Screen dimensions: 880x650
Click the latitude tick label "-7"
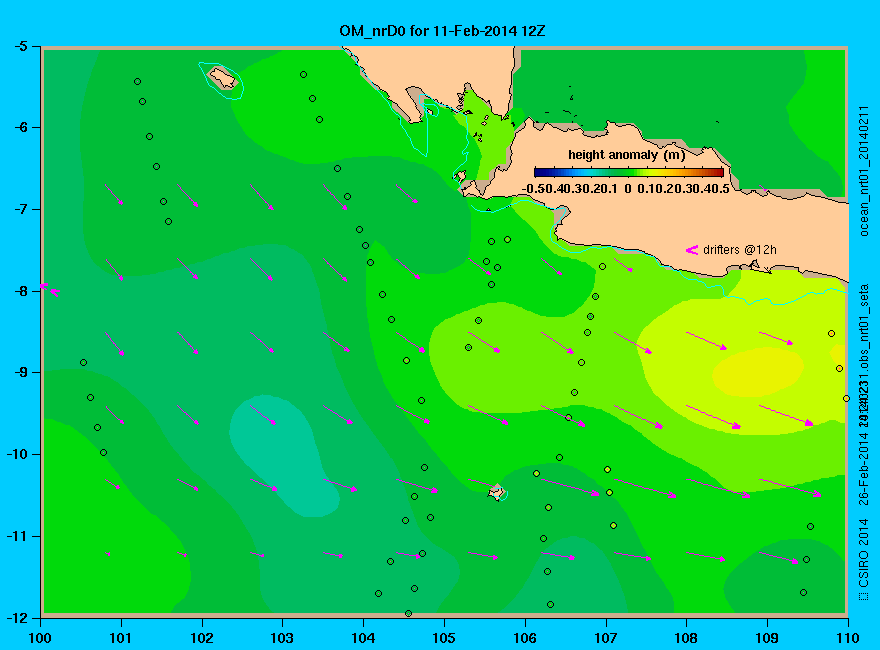[20, 209]
